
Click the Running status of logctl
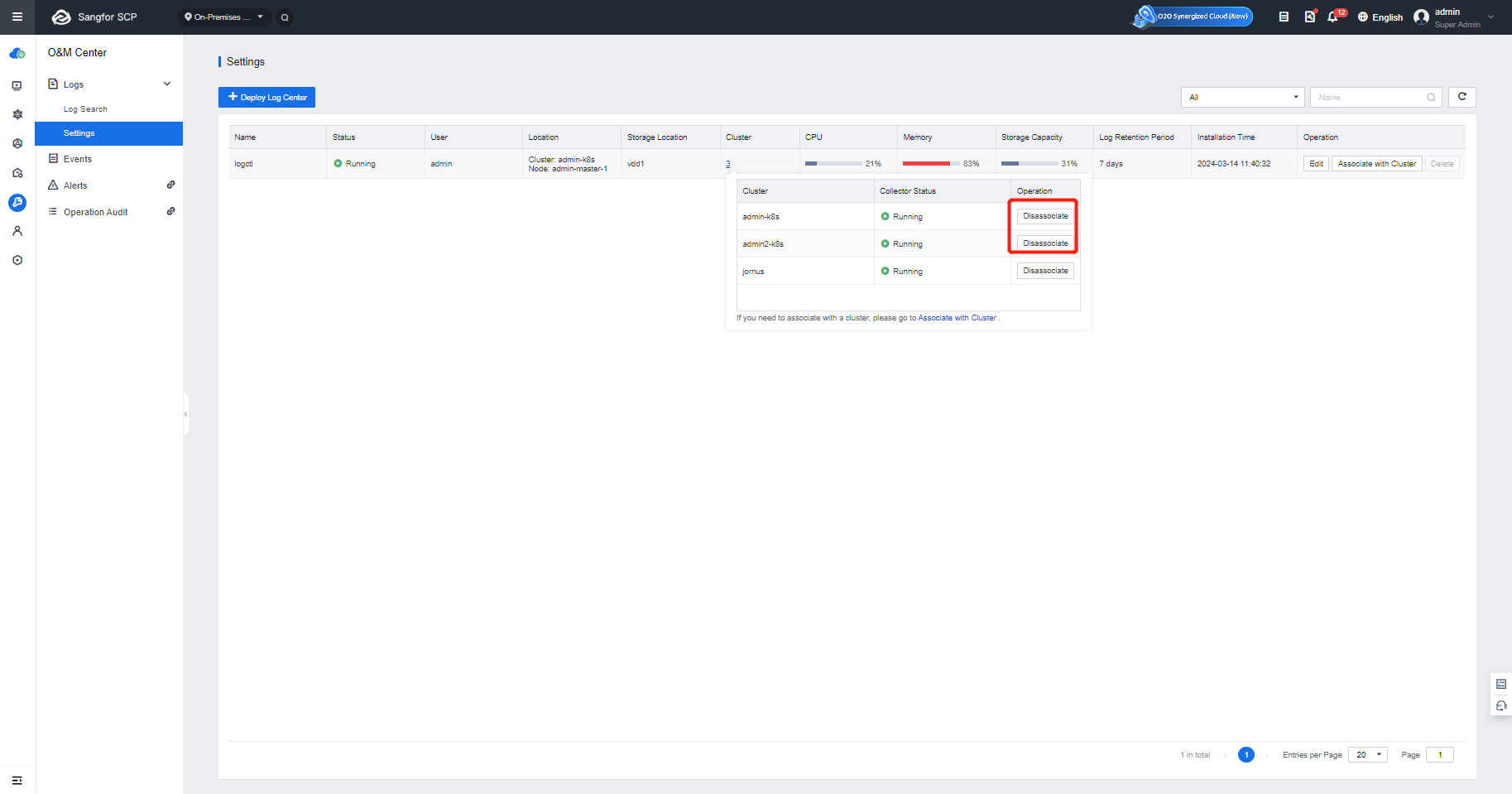(x=354, y=164)
